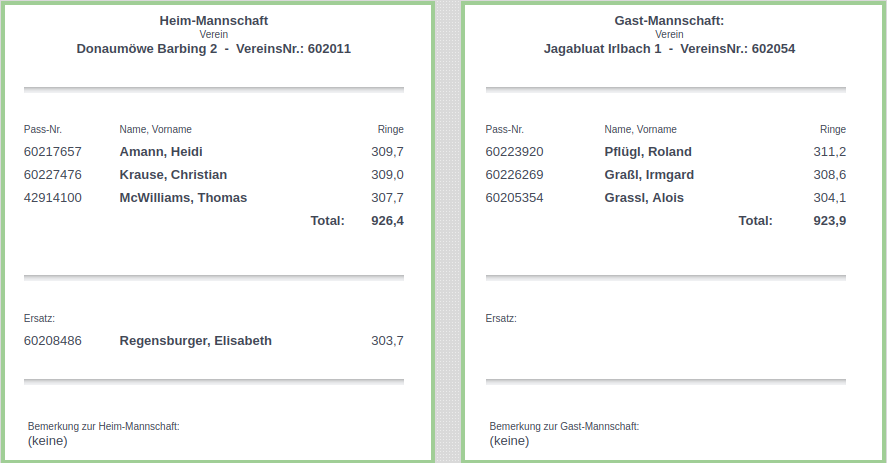
Task: Click on McWilliams, Thomas
Action: coord(183,198)
